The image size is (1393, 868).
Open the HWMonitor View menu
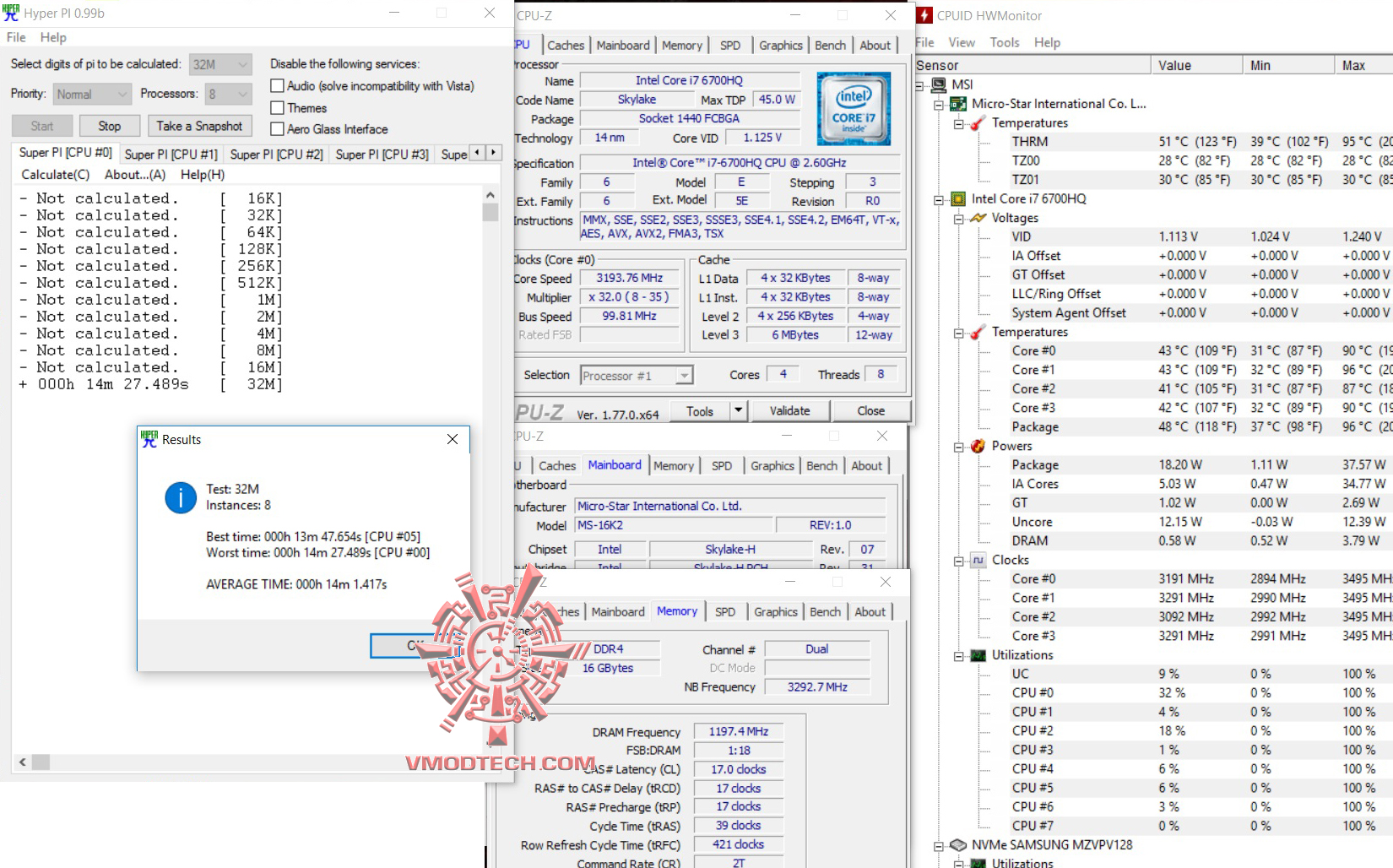962,42
